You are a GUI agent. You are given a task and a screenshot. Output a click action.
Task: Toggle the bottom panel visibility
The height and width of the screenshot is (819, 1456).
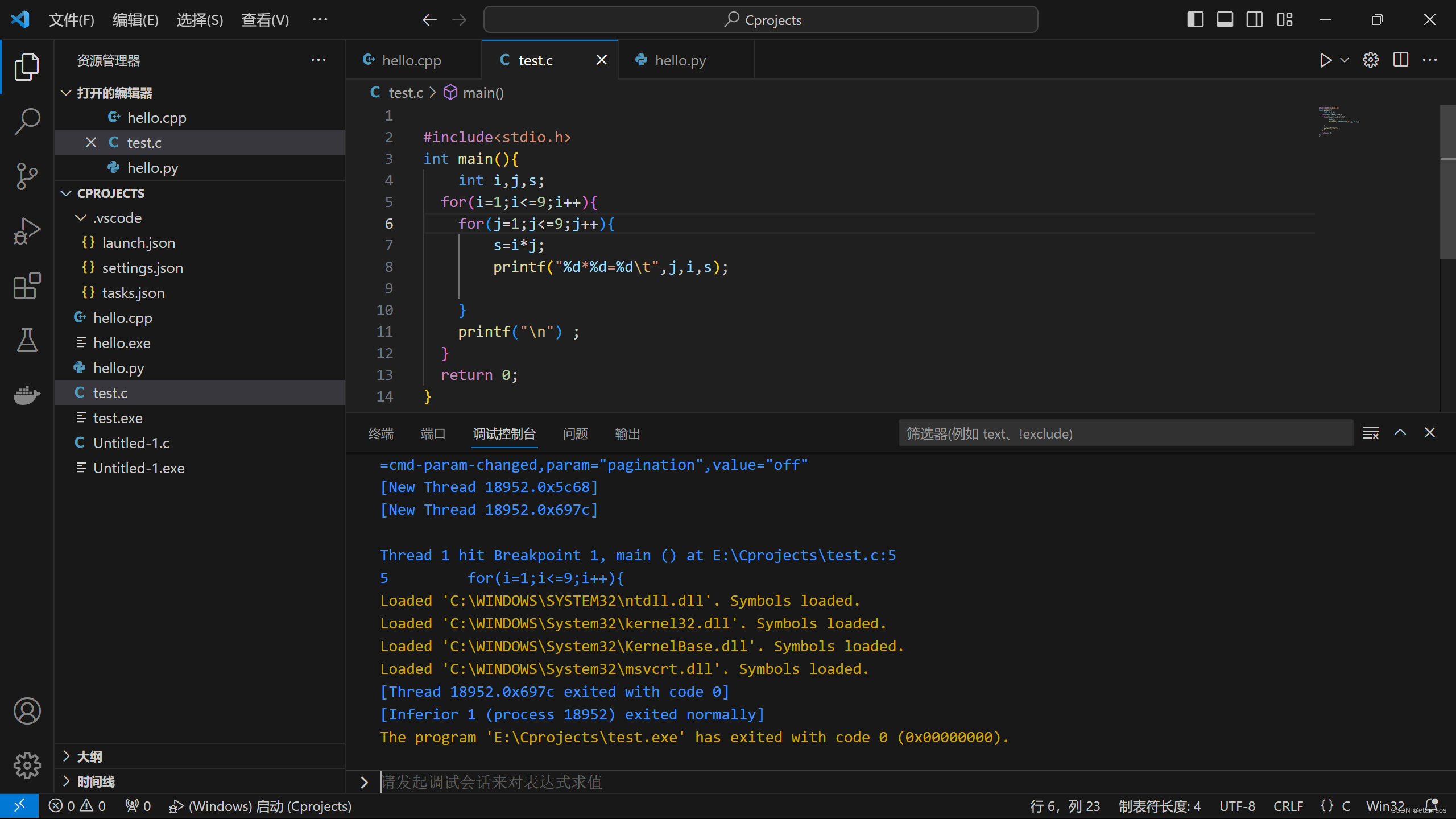click(x=1225, y=20)
